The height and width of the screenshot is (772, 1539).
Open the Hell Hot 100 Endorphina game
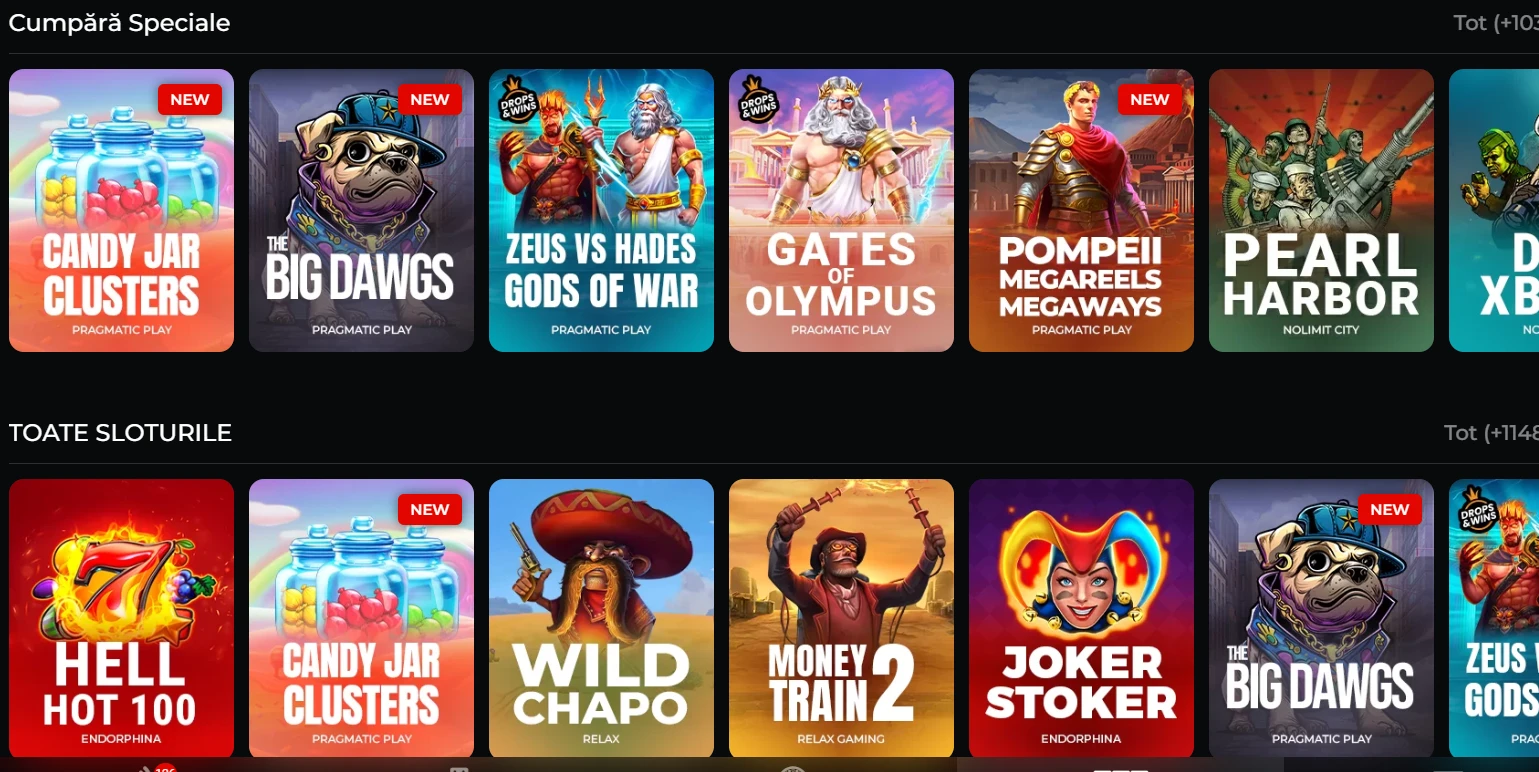coord(121,619)
